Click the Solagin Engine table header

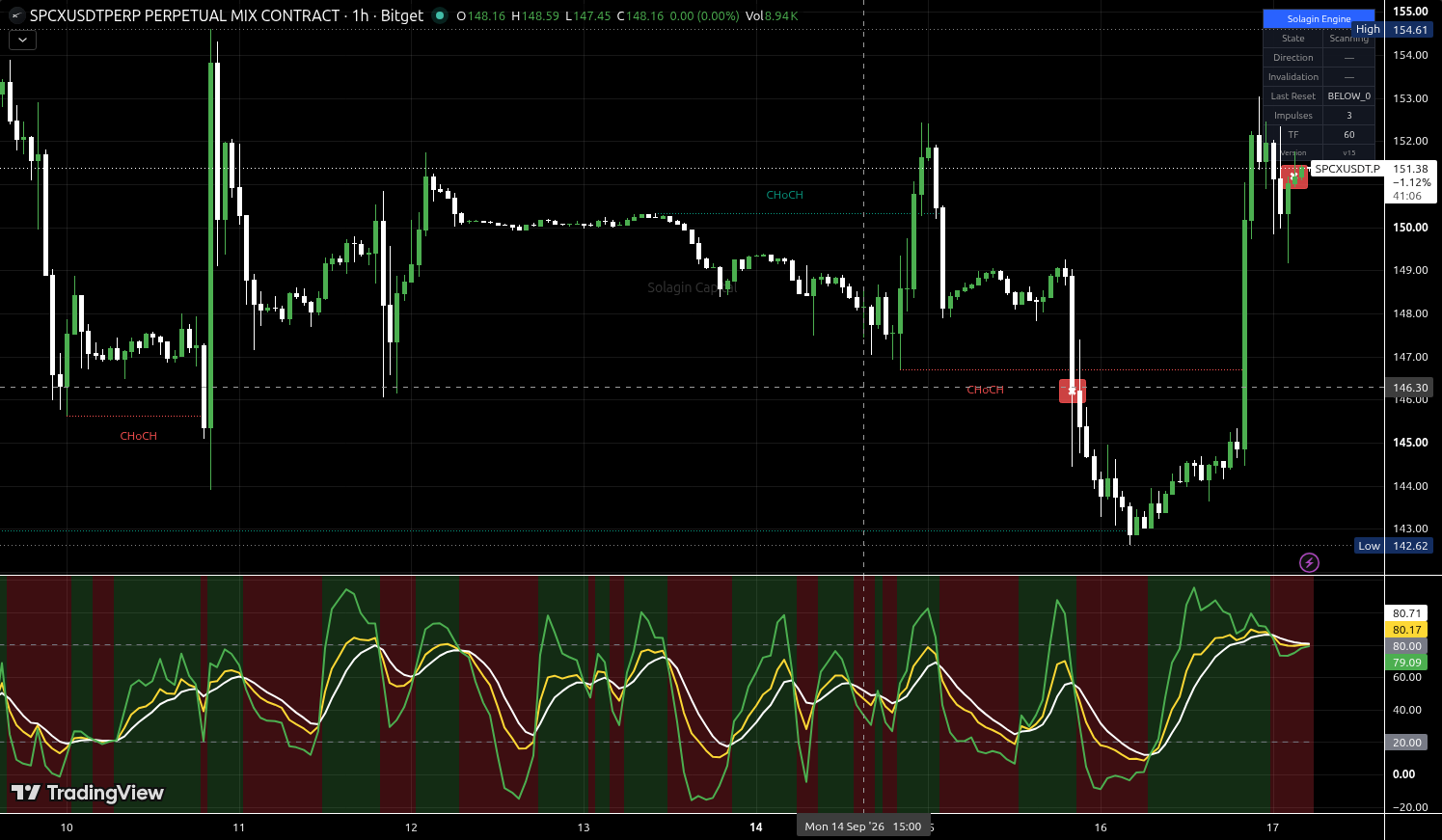(x=1319, y=18)
